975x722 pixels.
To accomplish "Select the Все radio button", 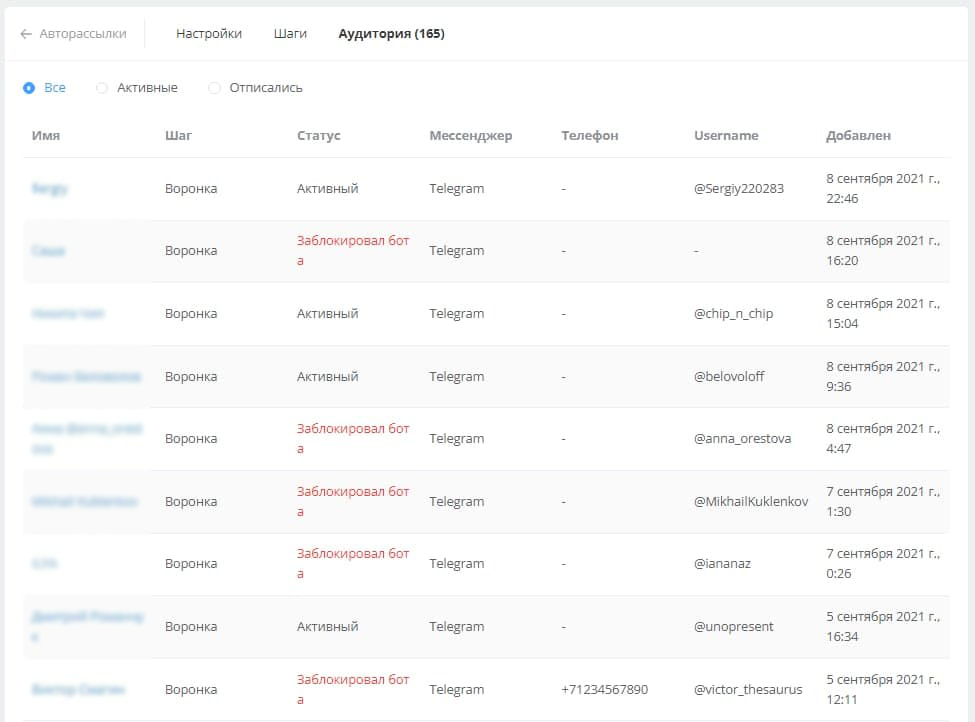I will tap(29, 88).
